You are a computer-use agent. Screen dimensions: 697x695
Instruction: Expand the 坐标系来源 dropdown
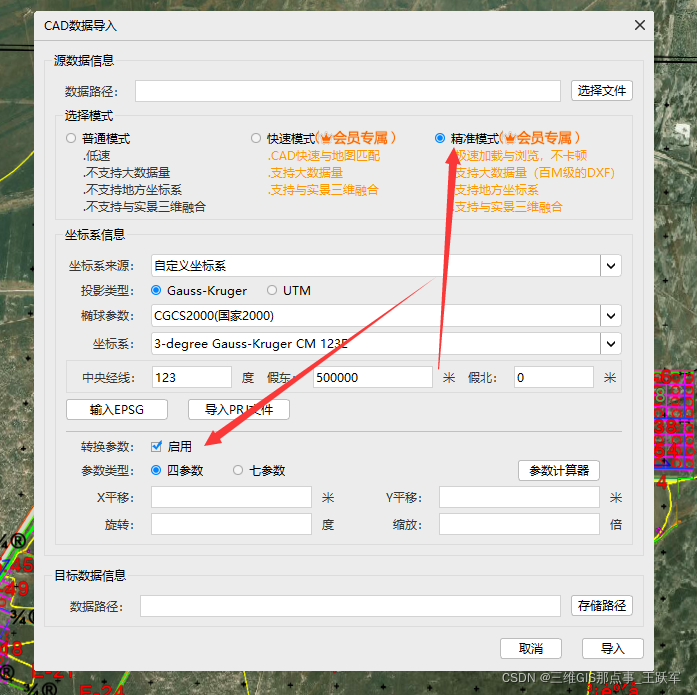click(x=611, y=265)
